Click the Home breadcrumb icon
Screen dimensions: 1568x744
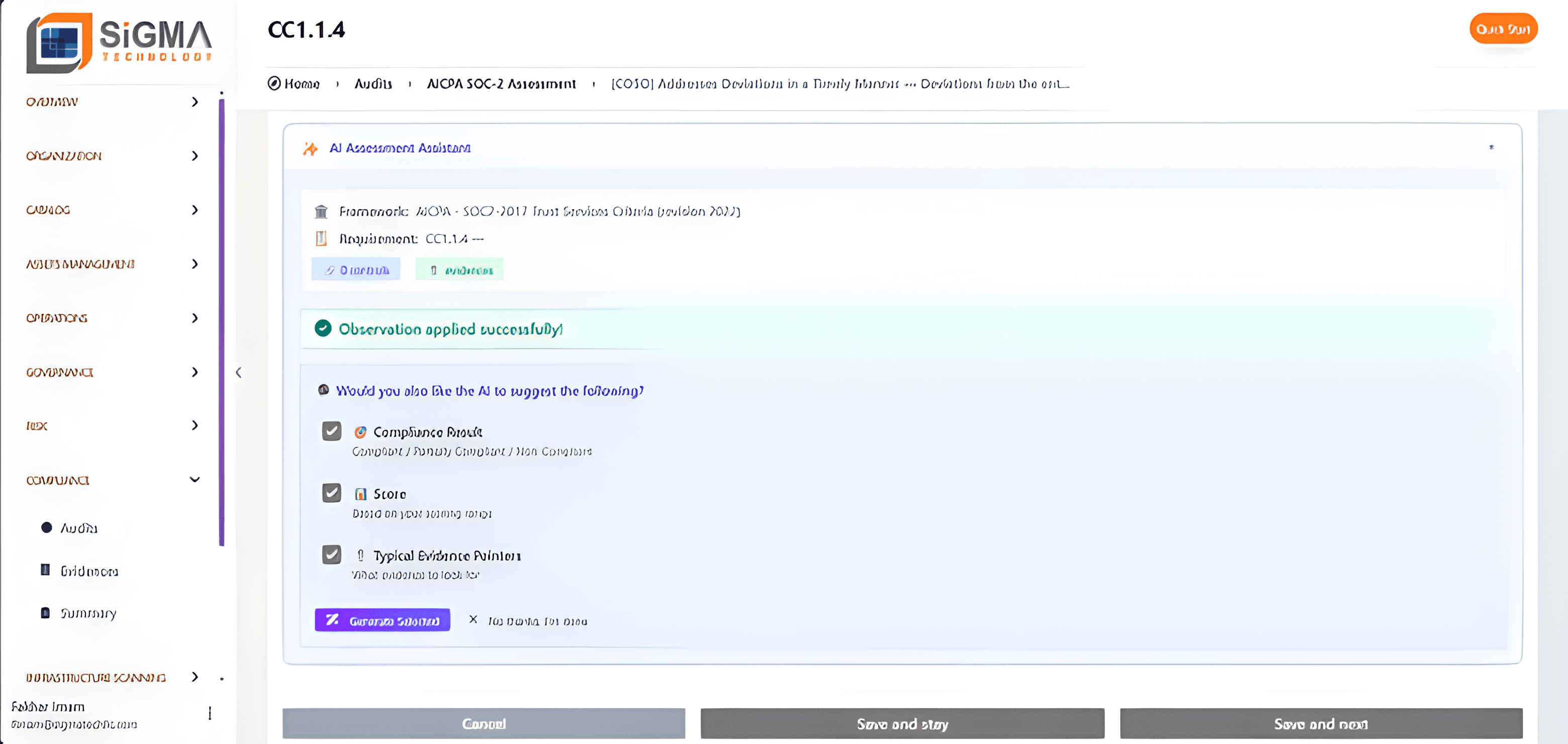274,83
